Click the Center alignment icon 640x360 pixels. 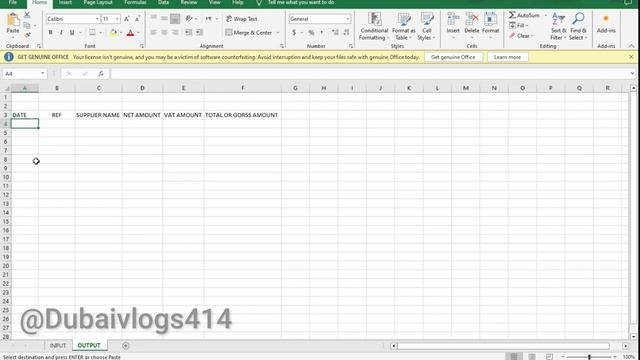pyautogui.click(x=164, y=32)
